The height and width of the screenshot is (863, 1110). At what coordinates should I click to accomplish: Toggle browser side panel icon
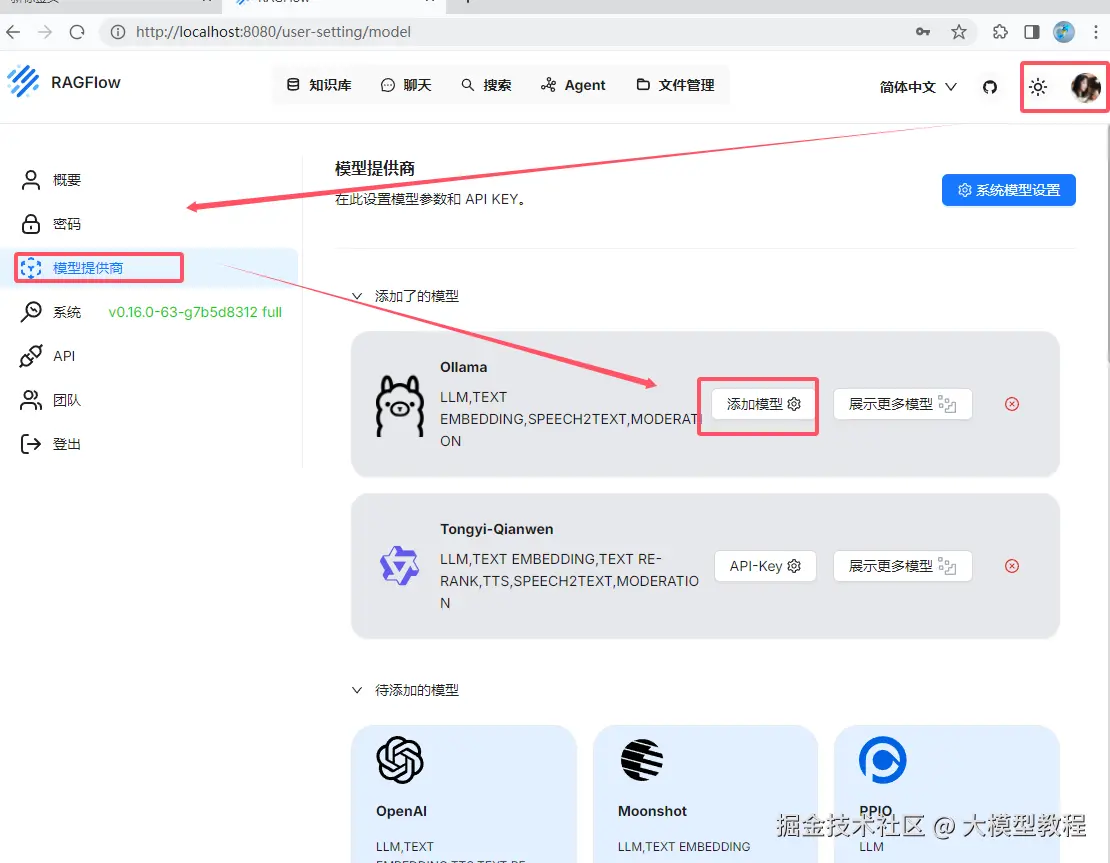point(1031,32)
